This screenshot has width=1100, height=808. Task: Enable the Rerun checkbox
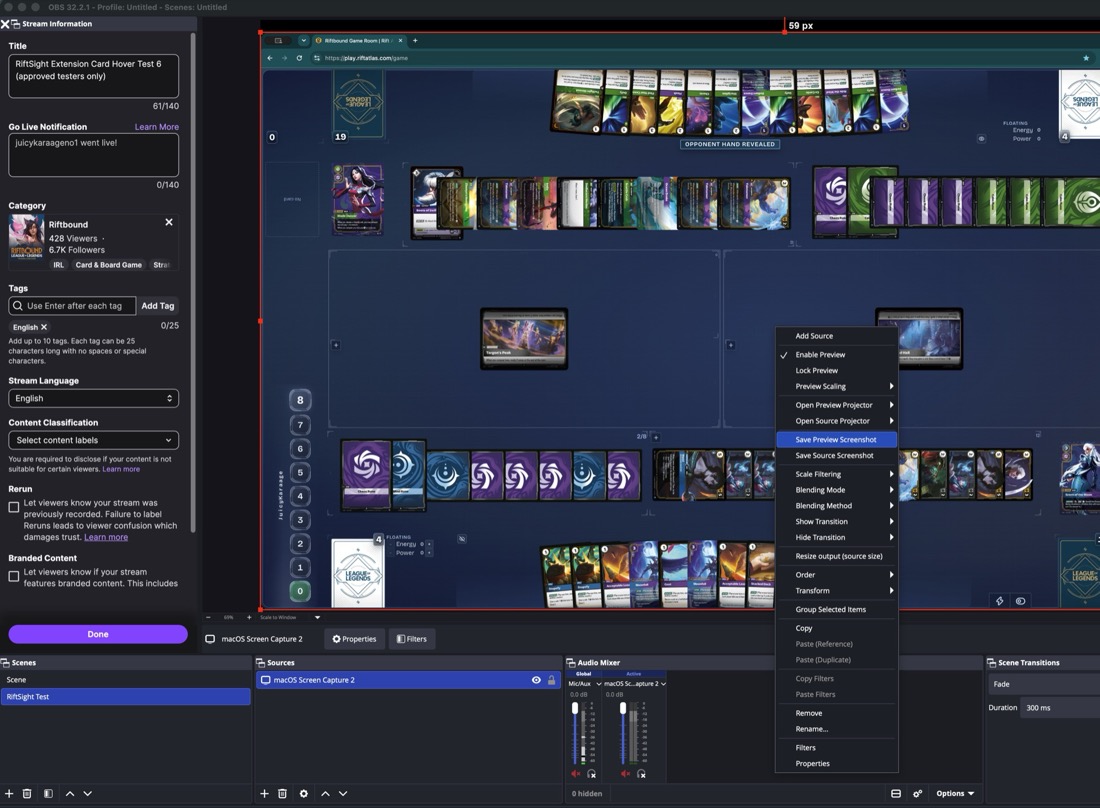[13, 507]
